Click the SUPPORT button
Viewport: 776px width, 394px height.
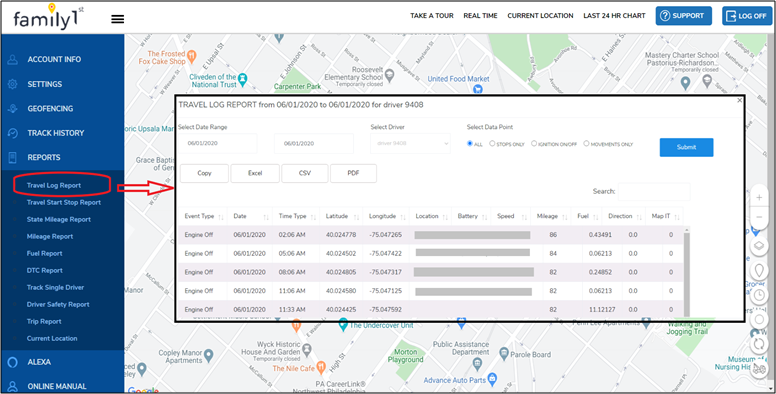(683, 16)
